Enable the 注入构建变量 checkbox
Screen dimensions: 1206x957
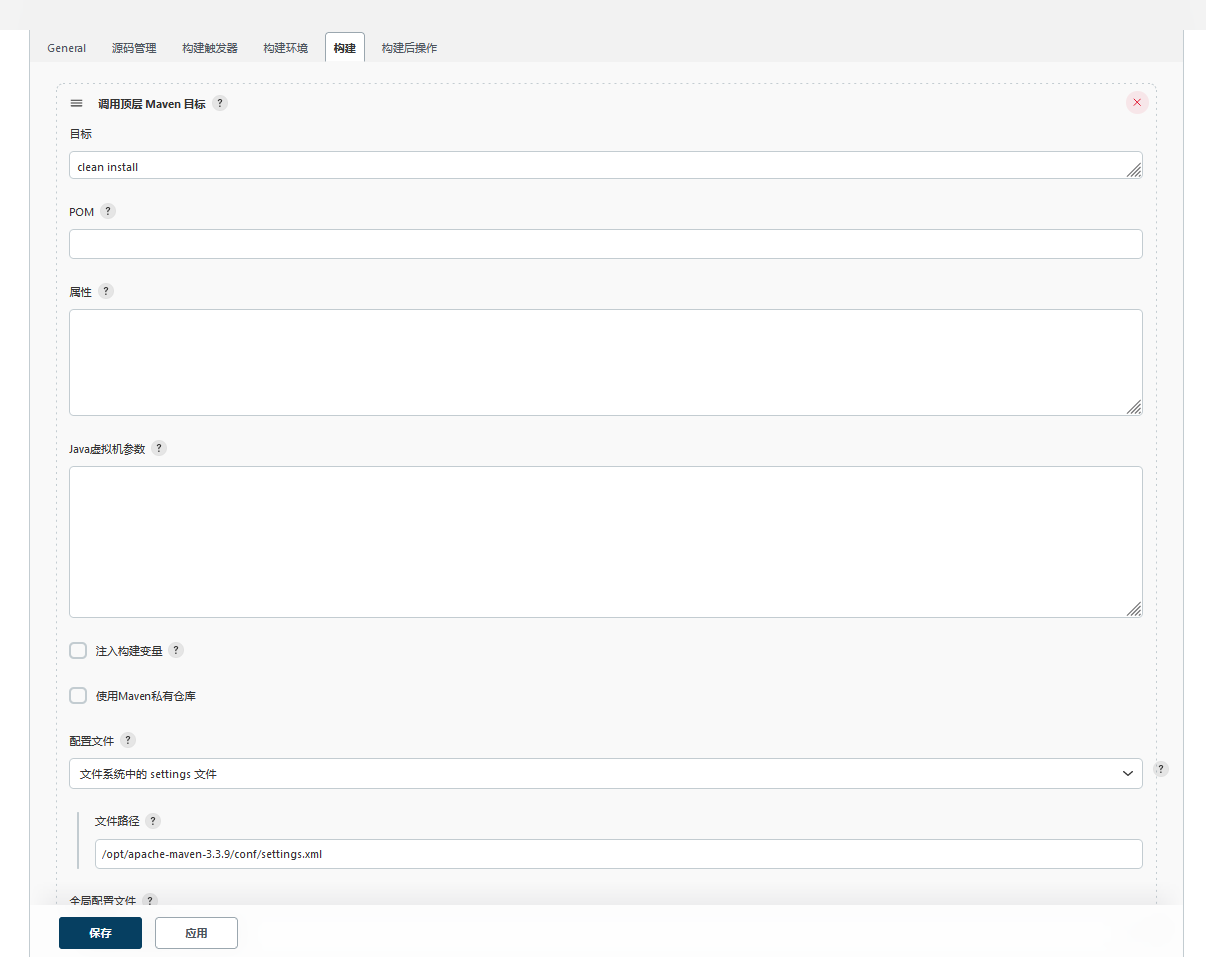(x=78, y=651)
